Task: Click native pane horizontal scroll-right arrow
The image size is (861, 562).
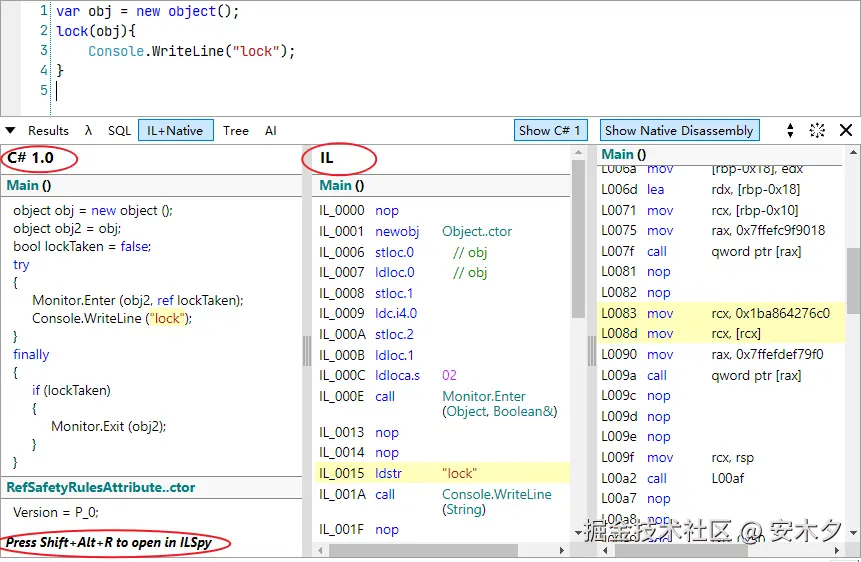Action: click(x=837, y=550)
